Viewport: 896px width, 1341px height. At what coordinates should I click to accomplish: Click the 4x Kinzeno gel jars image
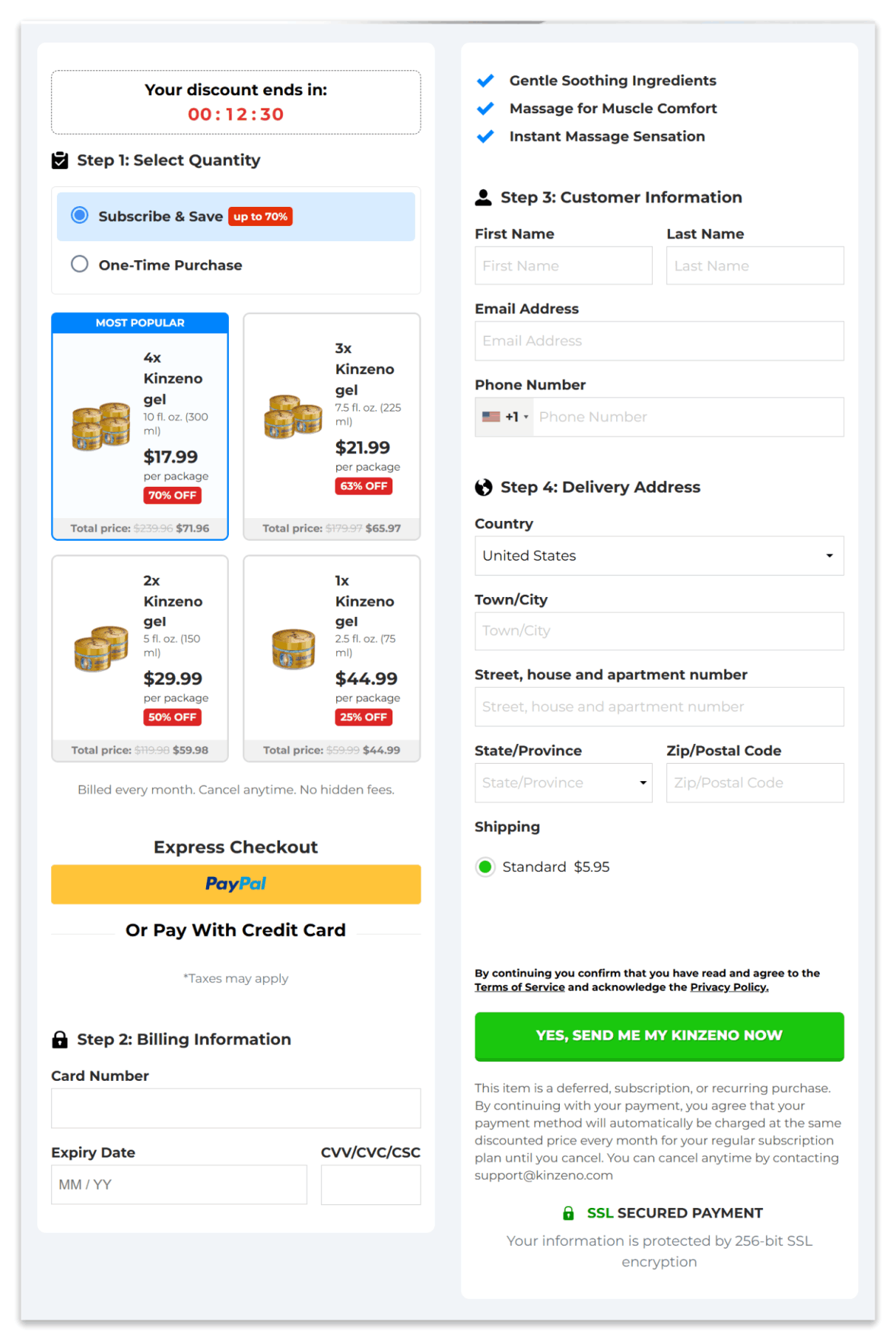pyautogui.click(x=101, y=427)
